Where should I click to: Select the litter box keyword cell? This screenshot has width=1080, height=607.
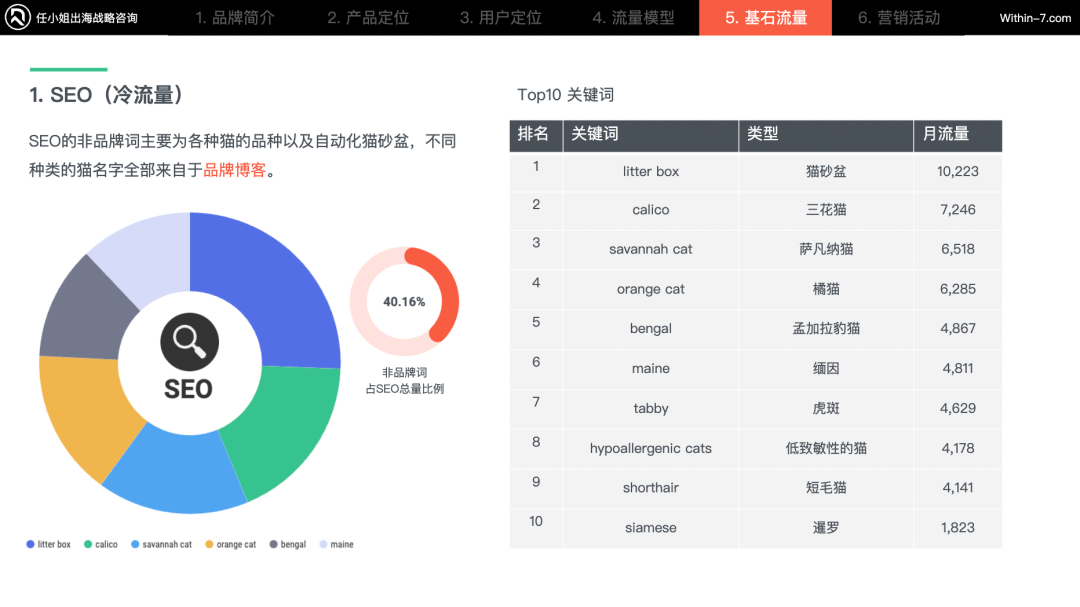tap(651, 172)
